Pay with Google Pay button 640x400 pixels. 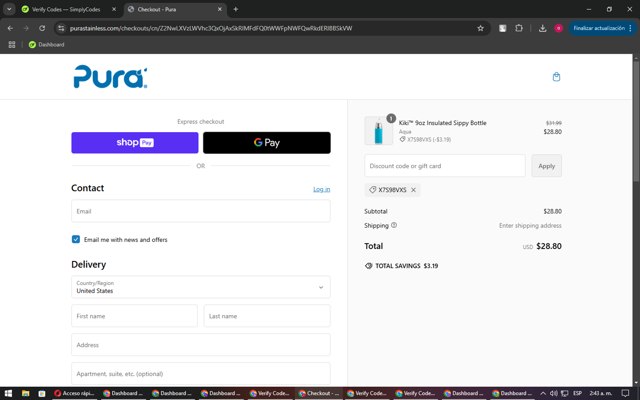267,142
